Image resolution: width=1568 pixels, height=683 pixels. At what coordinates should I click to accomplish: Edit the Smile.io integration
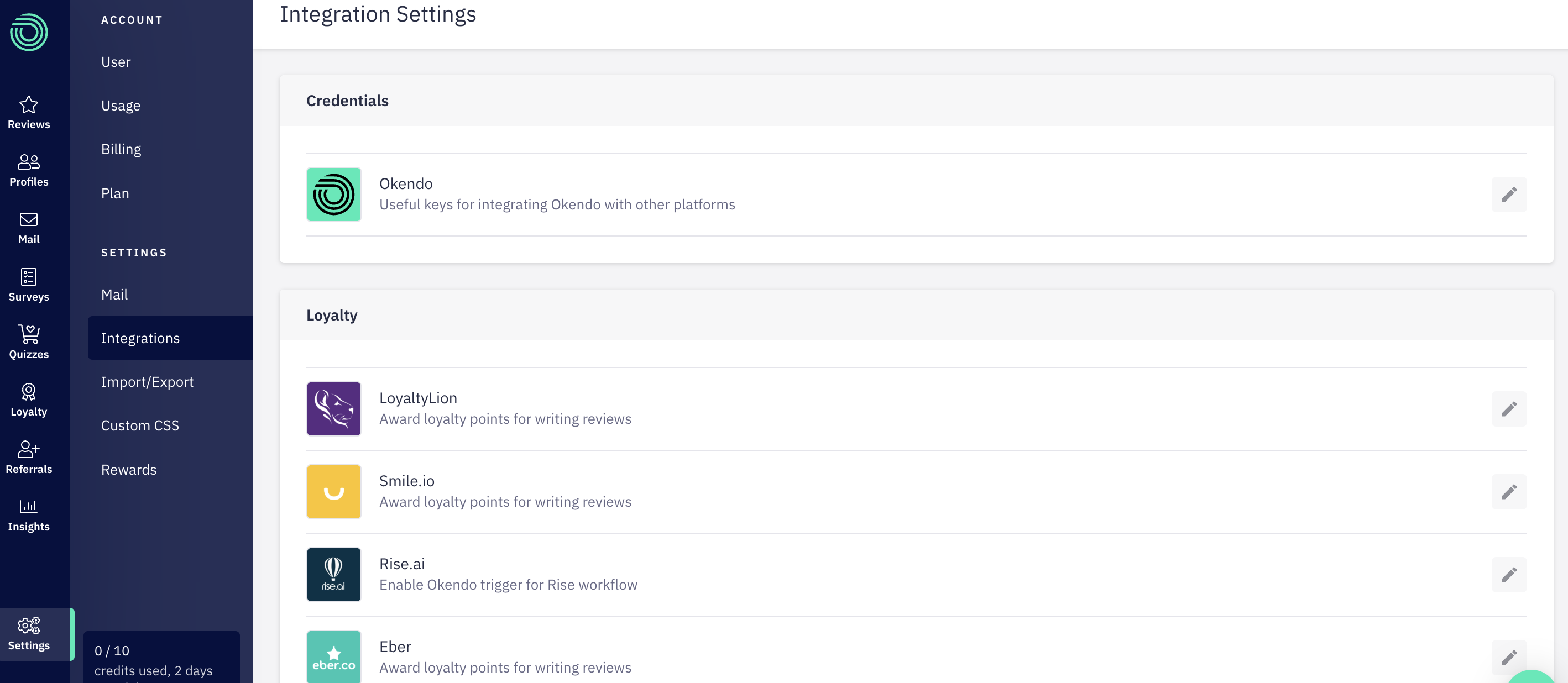1508,491
